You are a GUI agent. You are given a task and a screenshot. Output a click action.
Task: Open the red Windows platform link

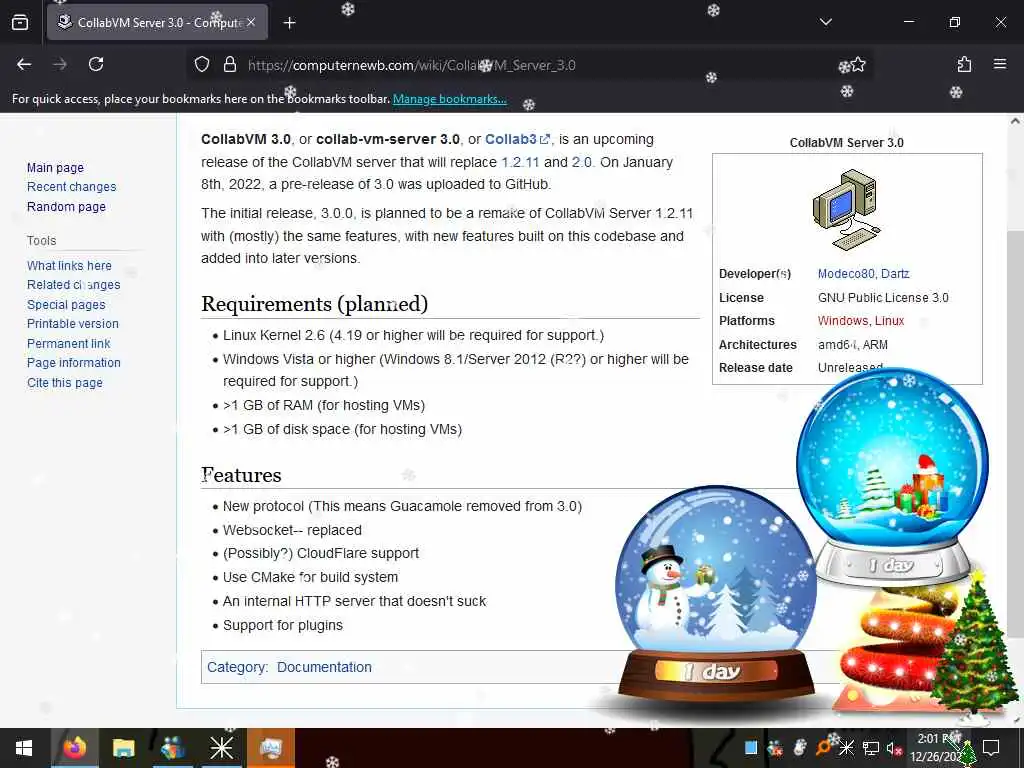(x=842, y=321)
